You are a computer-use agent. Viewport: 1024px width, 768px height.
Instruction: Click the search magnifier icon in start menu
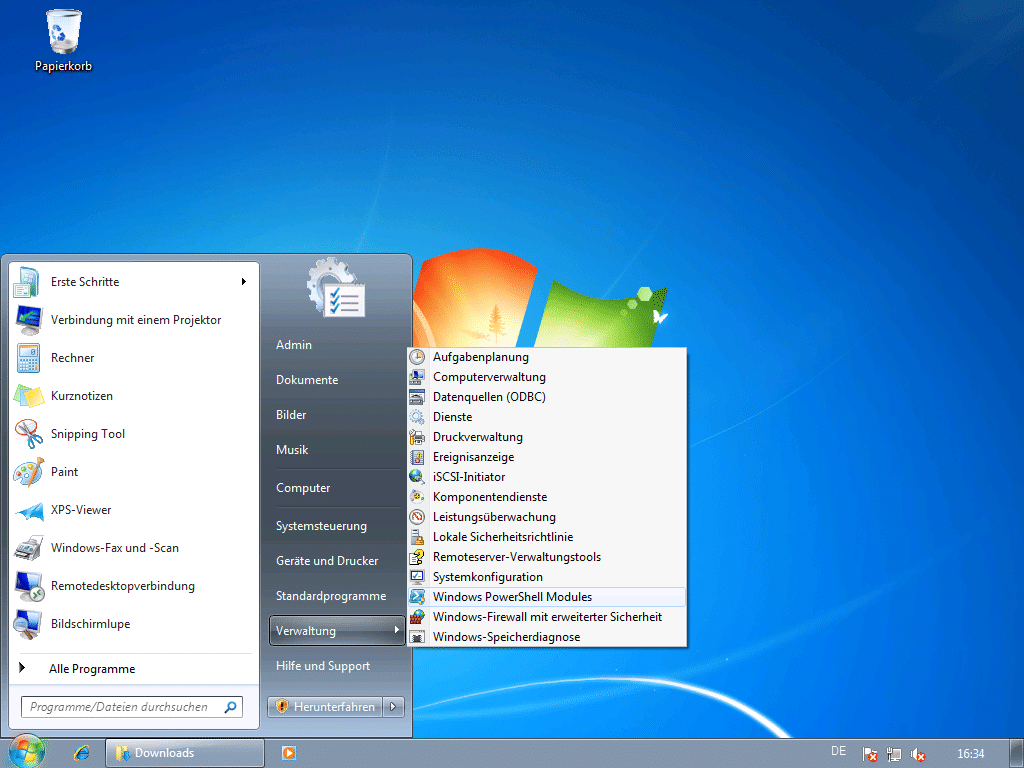coord(231,707)
